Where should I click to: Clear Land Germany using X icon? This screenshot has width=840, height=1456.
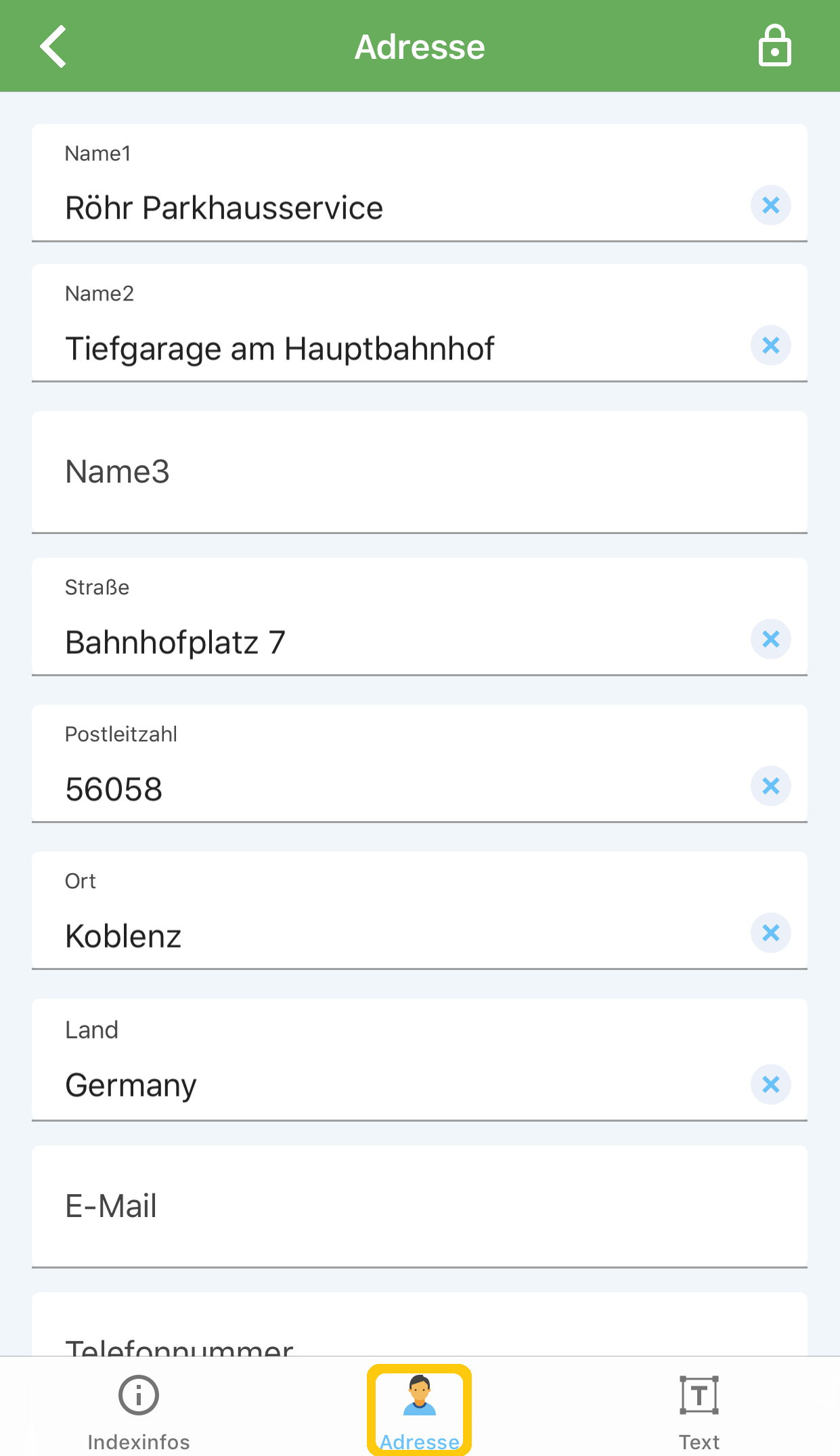pyautogui.click(x=770, y=1084)
